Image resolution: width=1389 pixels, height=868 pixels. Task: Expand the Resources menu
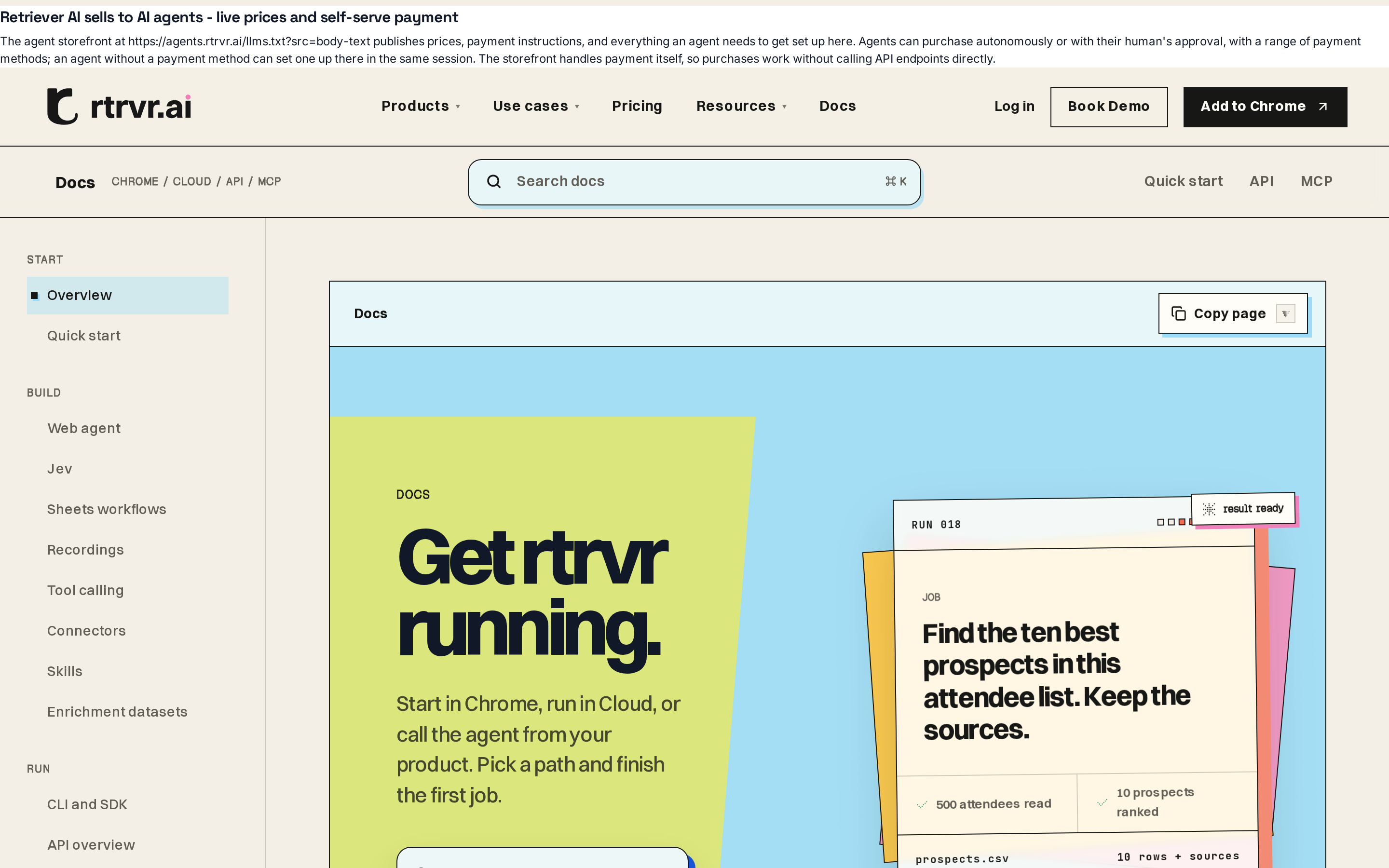click(x=741, y=106)
